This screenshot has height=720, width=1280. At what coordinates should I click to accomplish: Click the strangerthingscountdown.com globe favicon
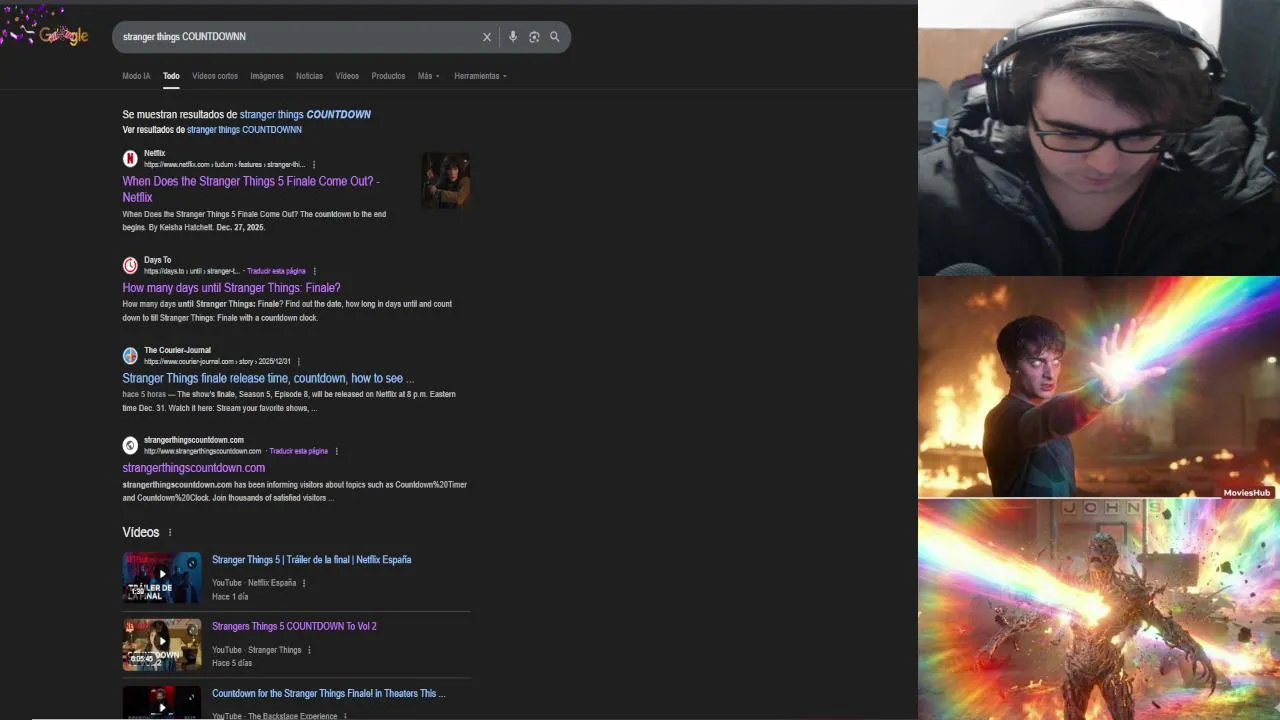coord(130,445)
